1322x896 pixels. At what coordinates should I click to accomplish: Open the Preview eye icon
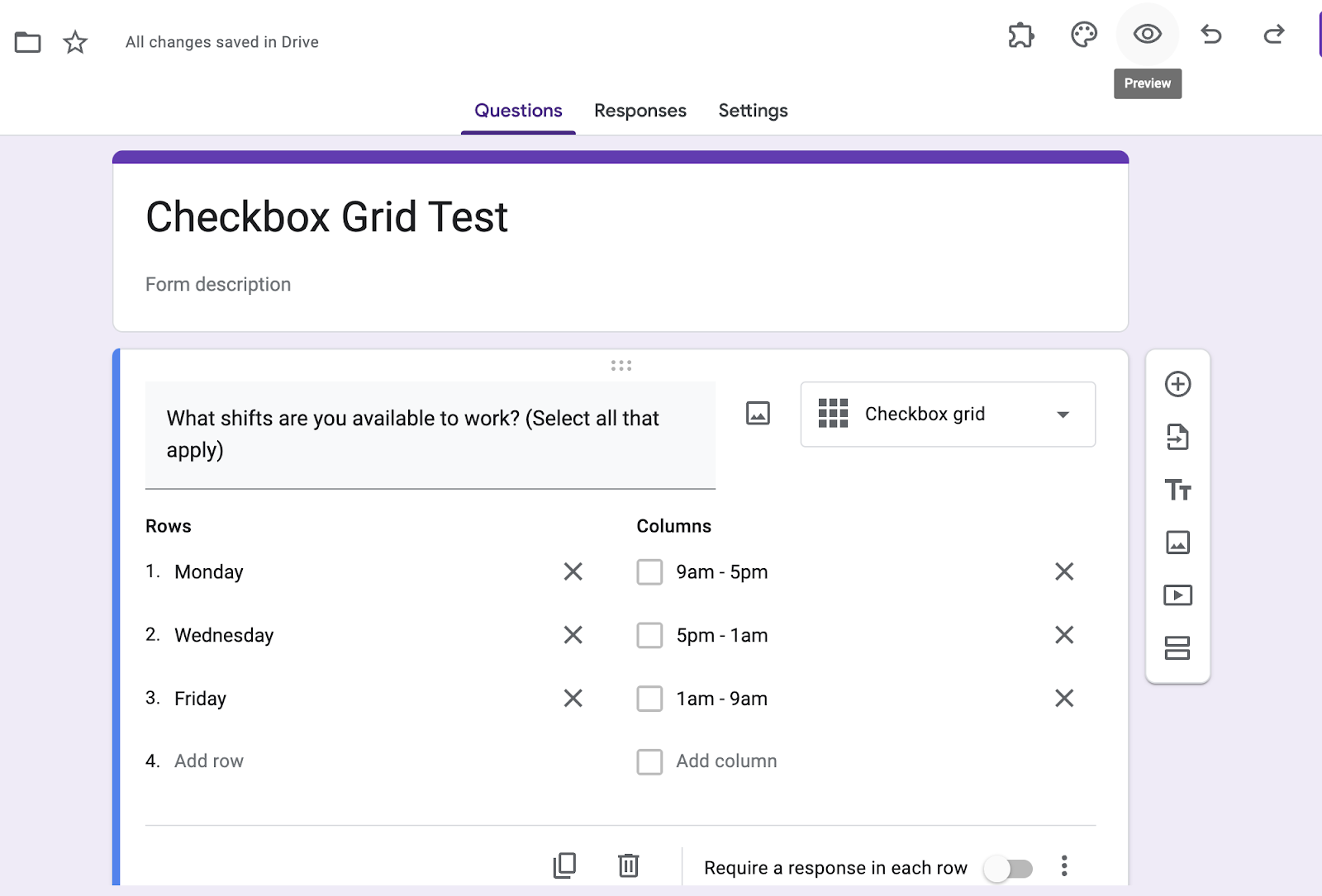pos(1147,35)
